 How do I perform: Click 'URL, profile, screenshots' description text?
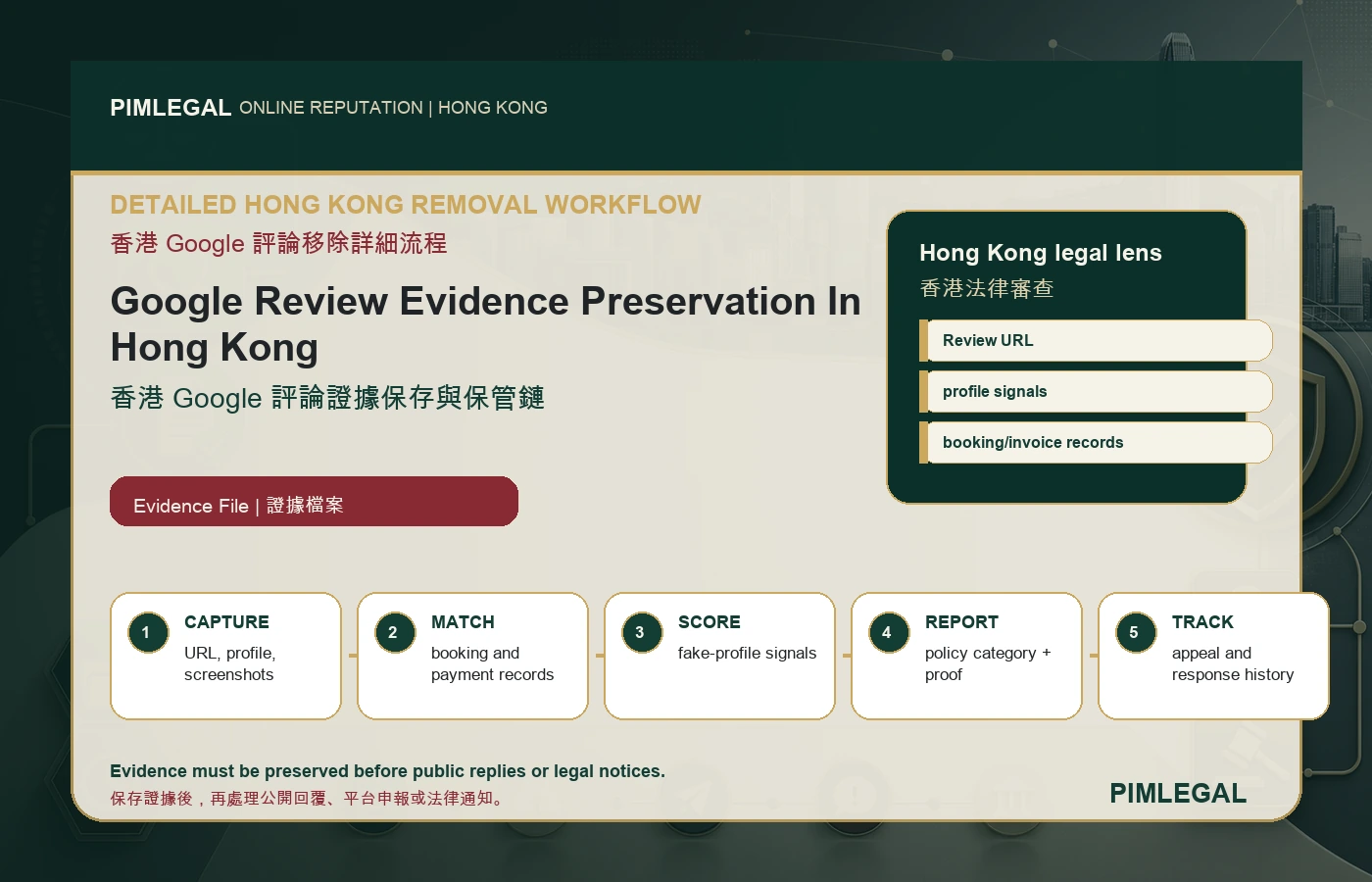click(x=230, y=663)
